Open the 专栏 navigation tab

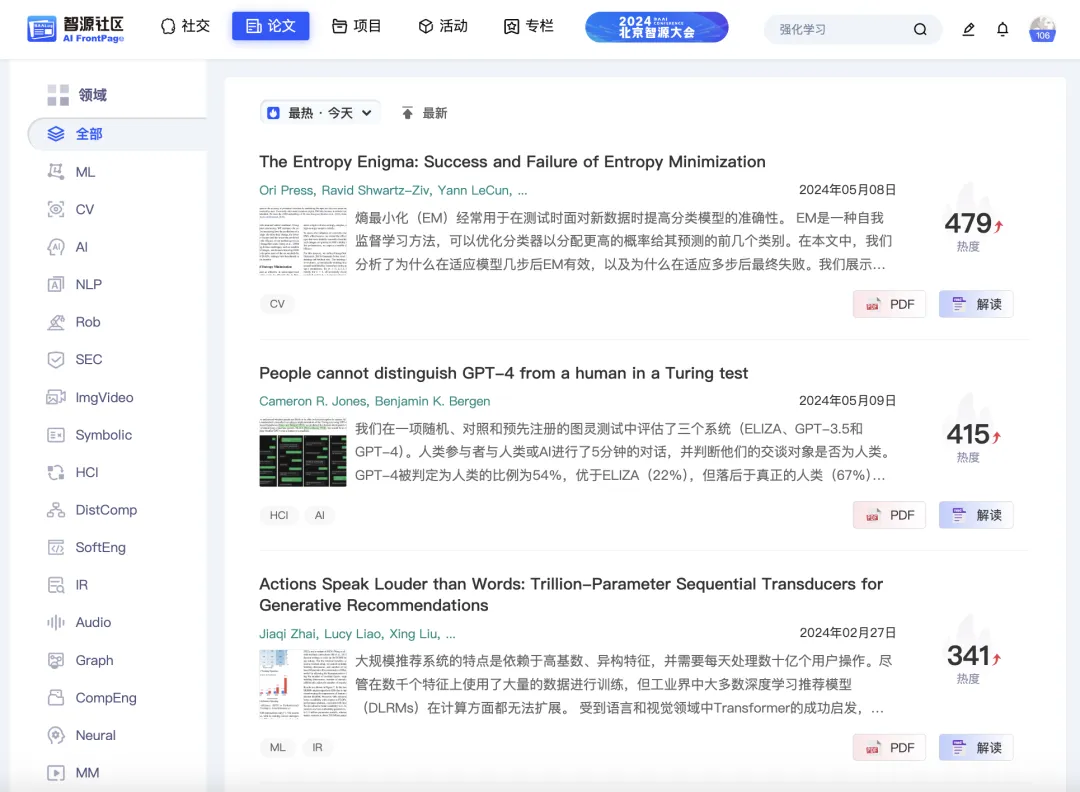point(529,26)
